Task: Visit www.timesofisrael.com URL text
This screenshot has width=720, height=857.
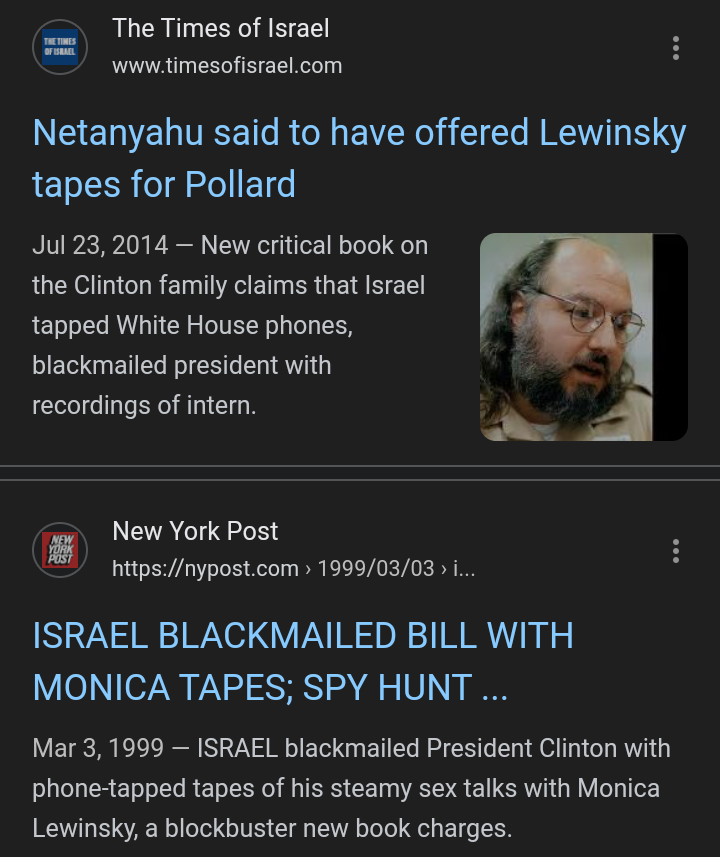Action: (x=227, y=66)
